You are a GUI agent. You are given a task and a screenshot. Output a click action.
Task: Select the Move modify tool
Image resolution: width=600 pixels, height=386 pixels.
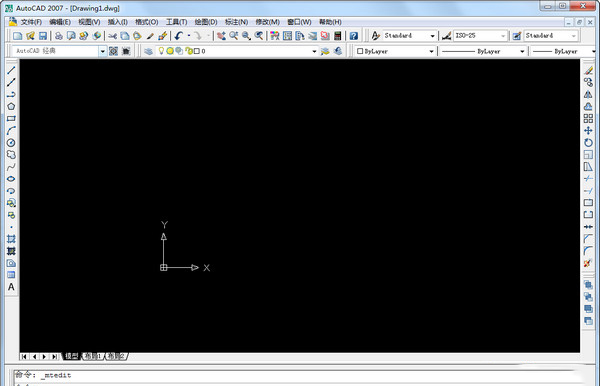(x=589, y=130)
